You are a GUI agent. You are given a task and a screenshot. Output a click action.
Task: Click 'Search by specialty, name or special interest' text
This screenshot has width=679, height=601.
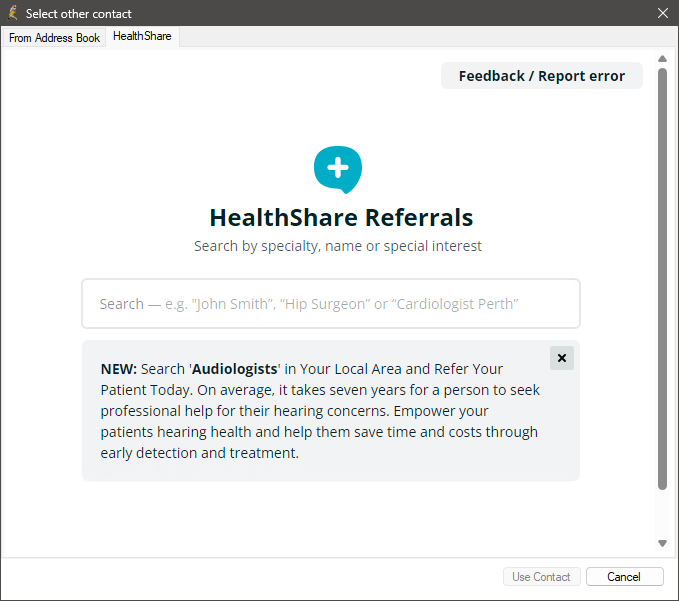coord(338,246)
